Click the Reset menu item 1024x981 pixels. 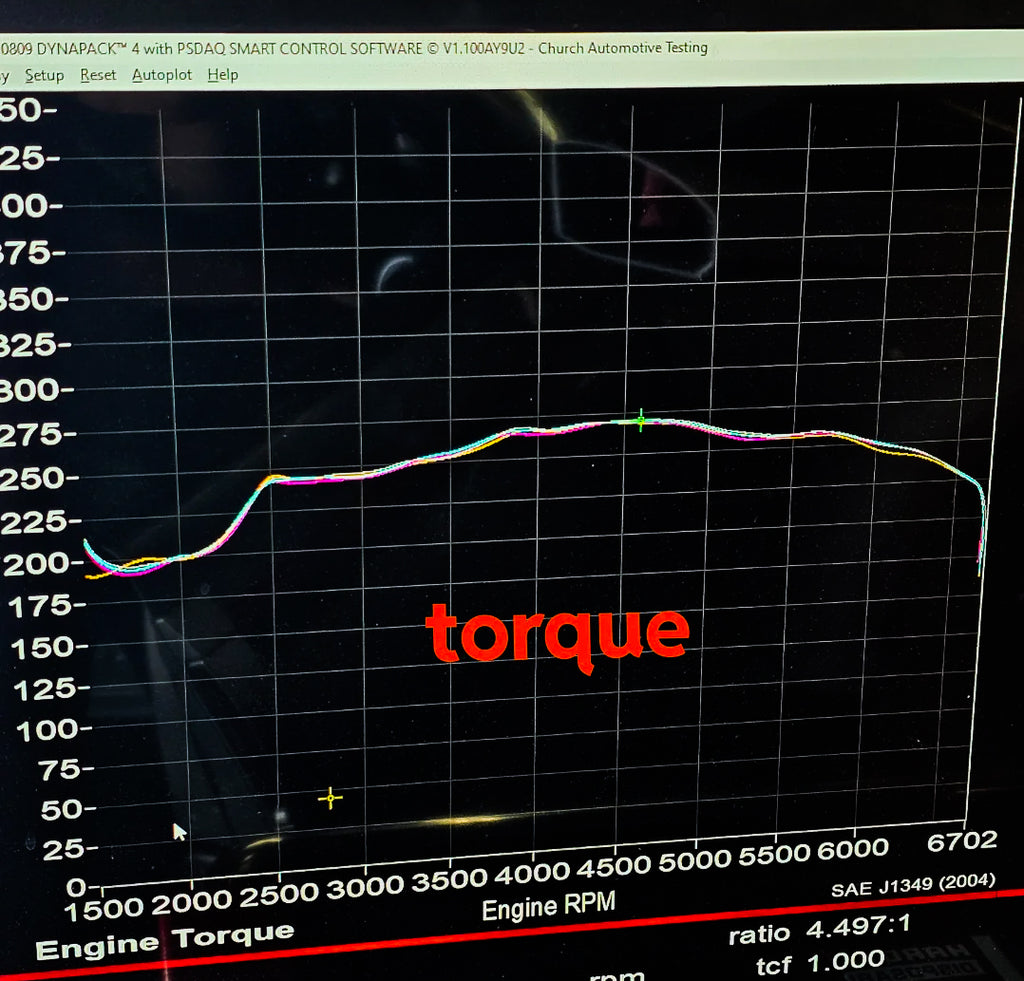click(97, 74)
